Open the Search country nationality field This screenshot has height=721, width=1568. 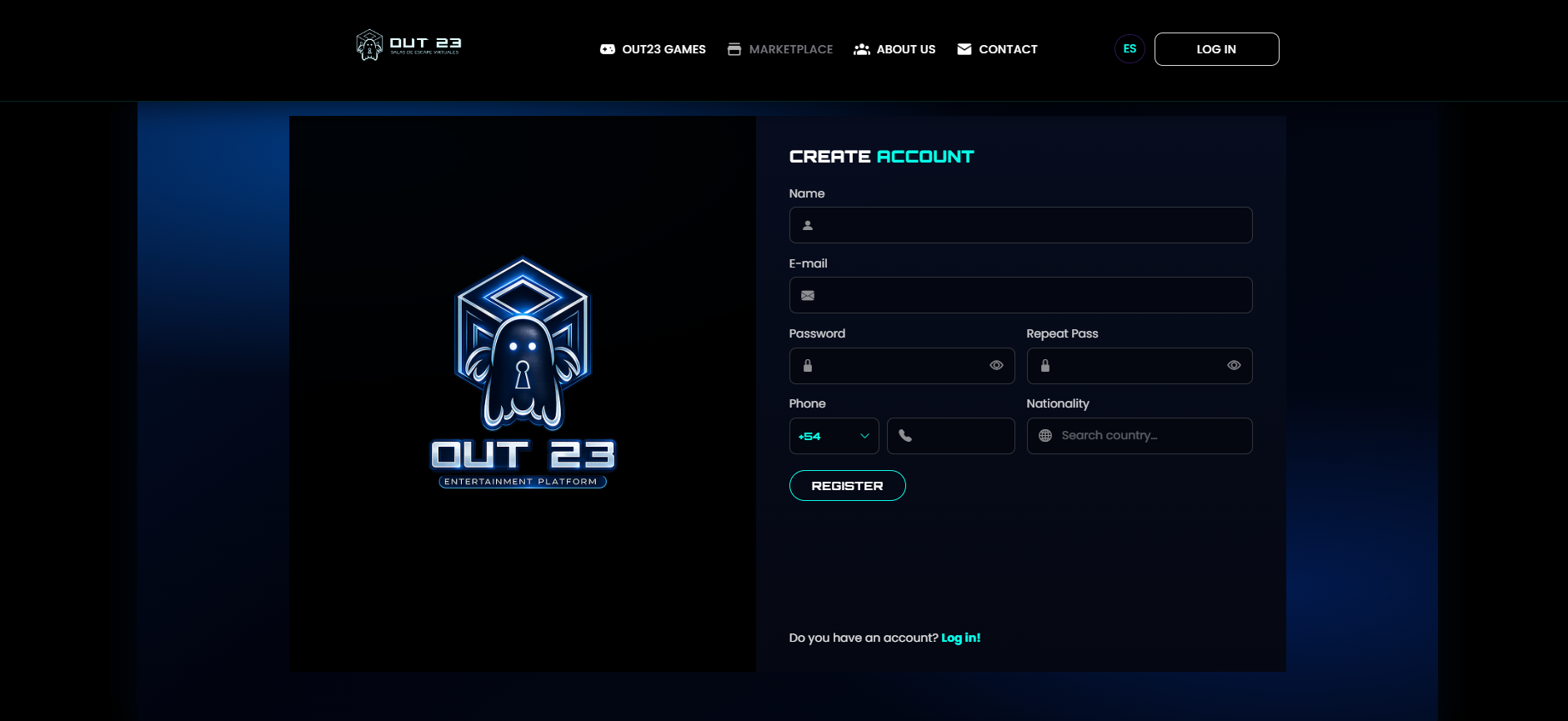(1140, 436)
